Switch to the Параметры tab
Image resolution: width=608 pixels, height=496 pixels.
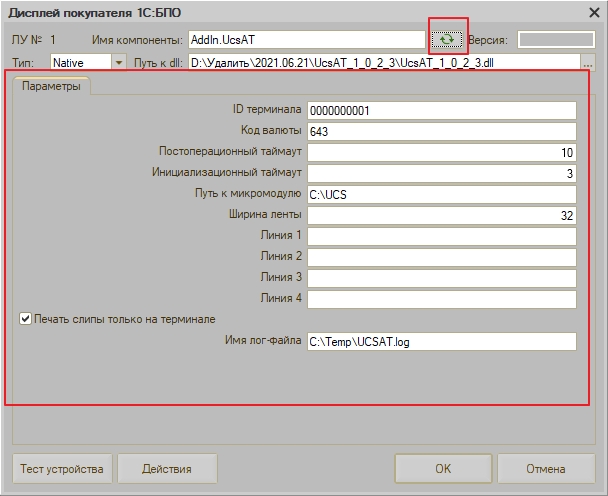click(x=52, y=86)
